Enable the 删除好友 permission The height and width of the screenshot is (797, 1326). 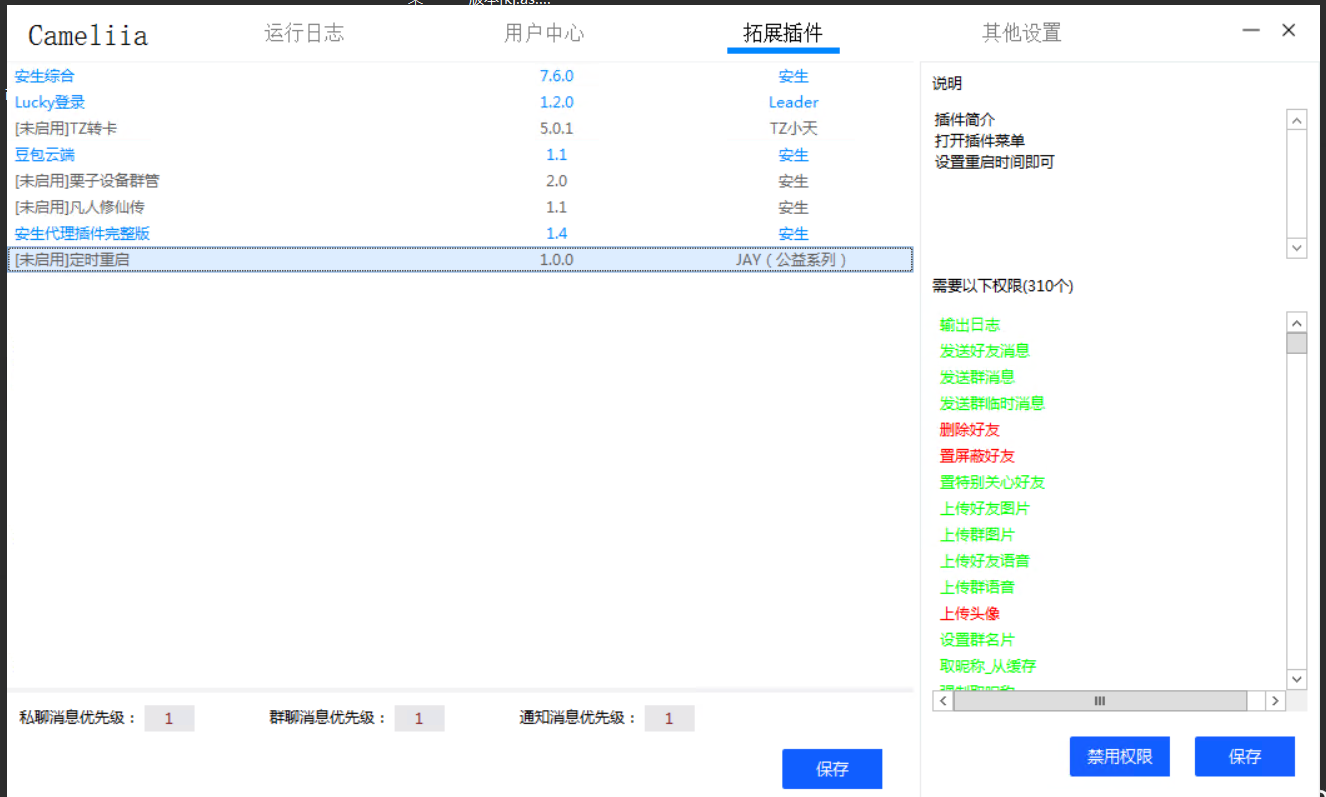point(969,429)
